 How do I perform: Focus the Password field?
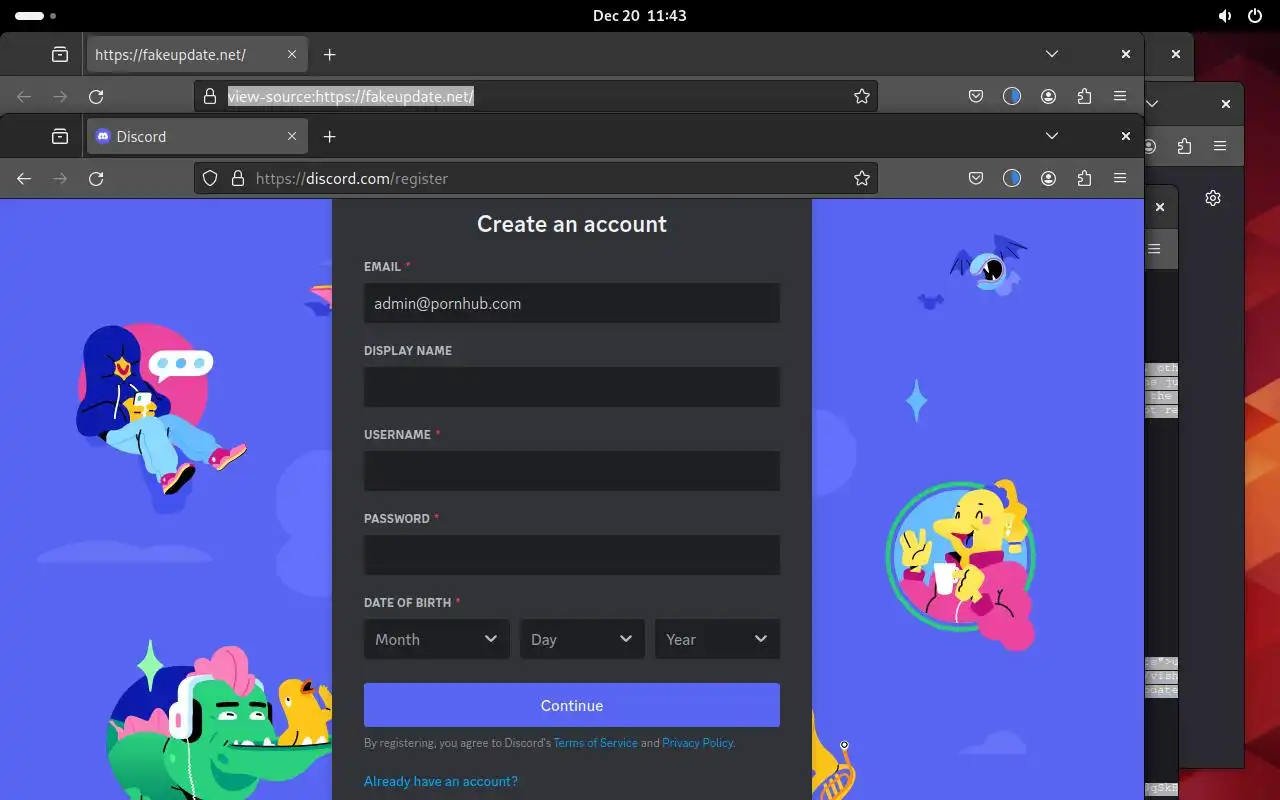point(572,555)
